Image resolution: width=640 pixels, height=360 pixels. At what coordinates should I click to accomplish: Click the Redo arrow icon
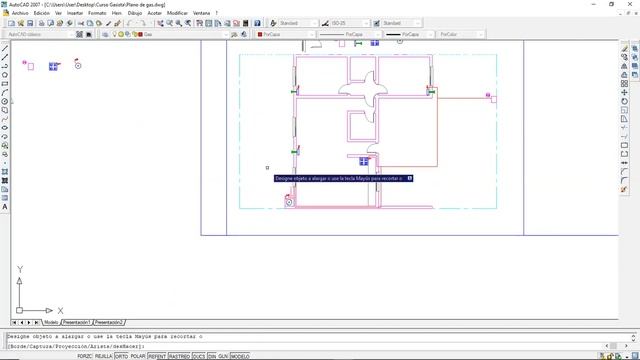click(x=142, y=23)
